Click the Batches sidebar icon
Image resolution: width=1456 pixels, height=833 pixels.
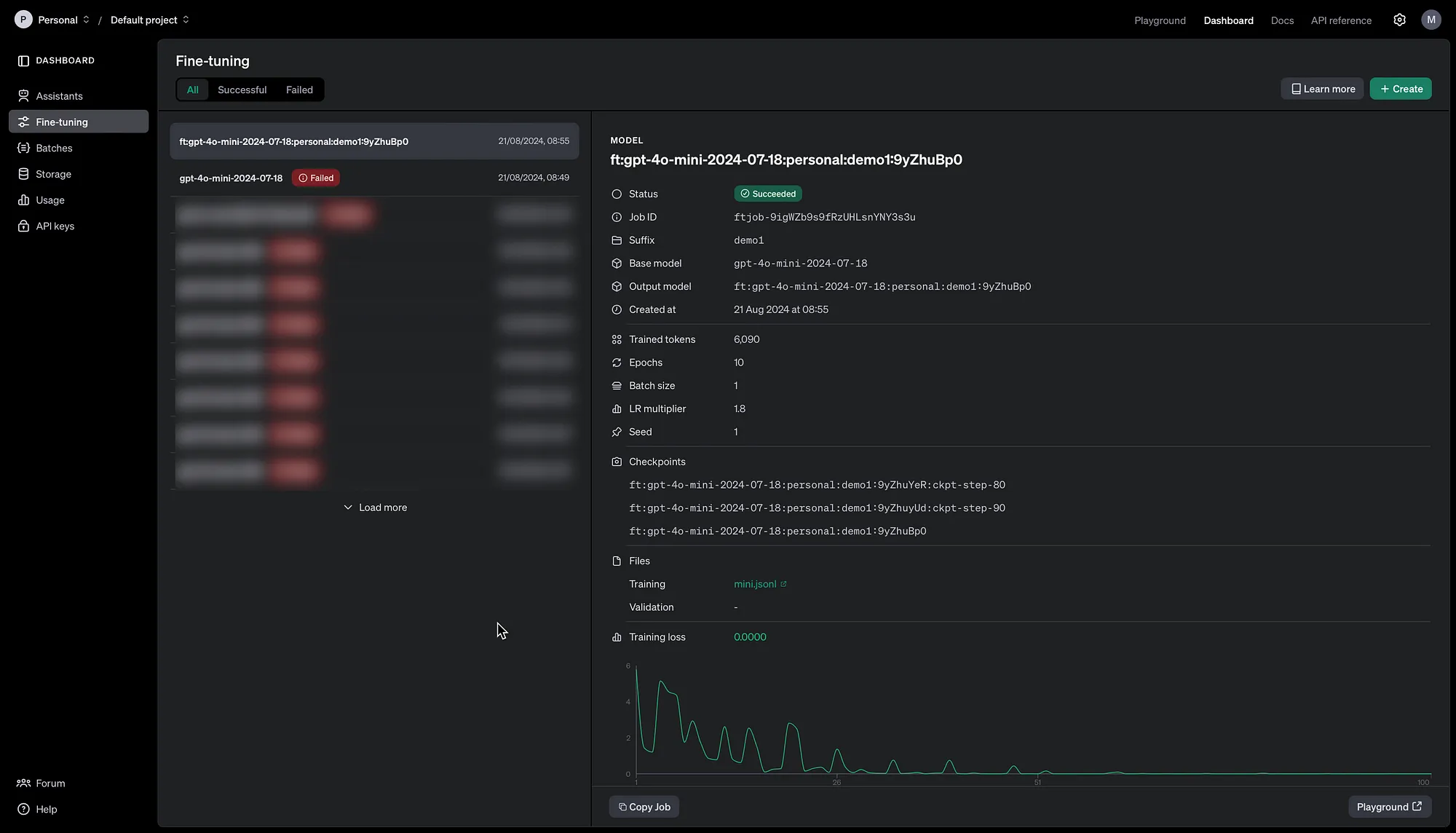pyautogui.click(x=23, y=148)
